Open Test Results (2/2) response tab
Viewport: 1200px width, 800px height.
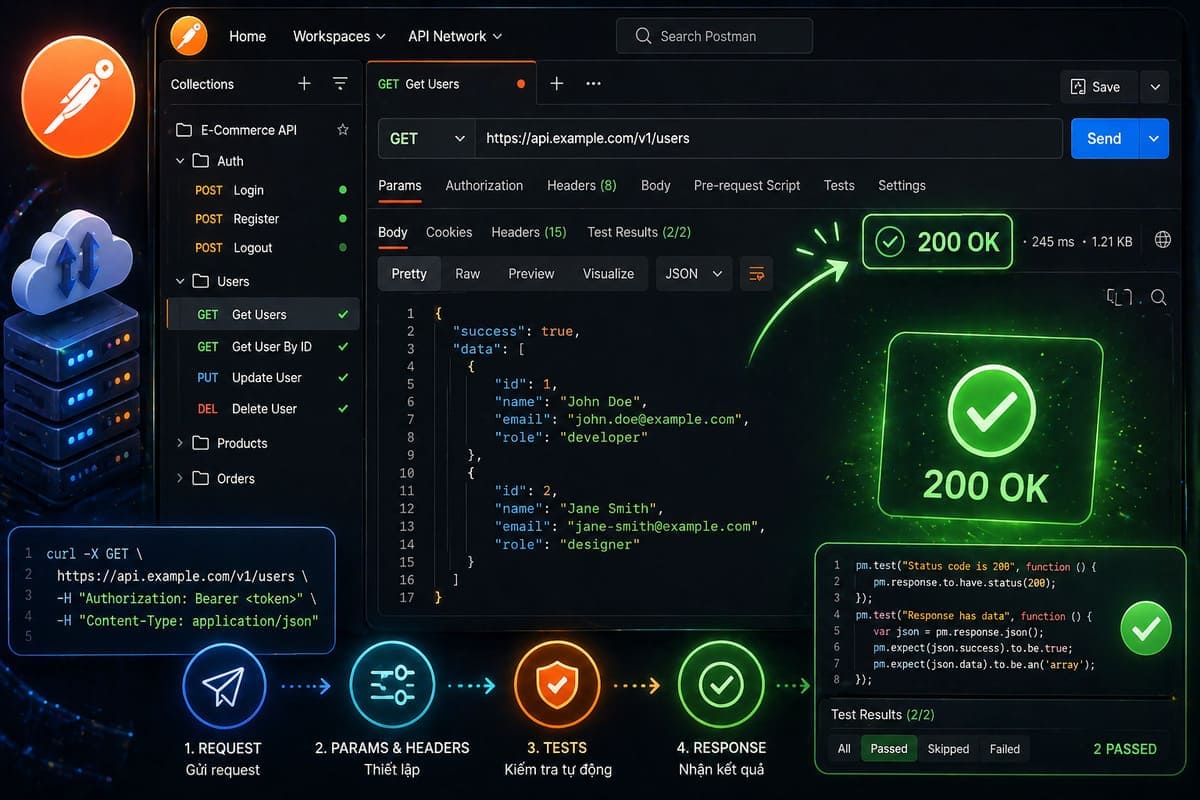[x=639, y=232]
